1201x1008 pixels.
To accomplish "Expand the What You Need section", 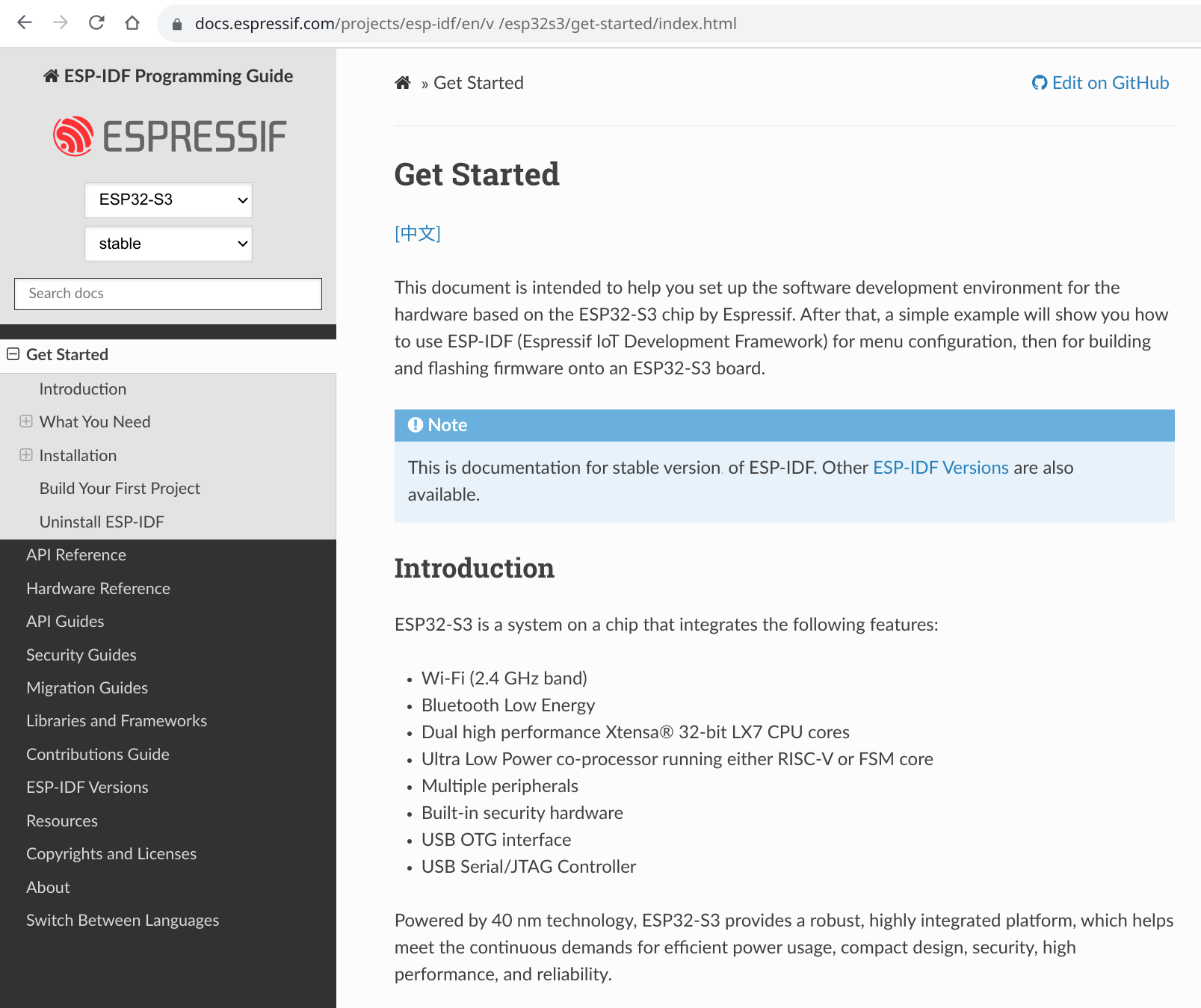I will [x=26, y=421].
